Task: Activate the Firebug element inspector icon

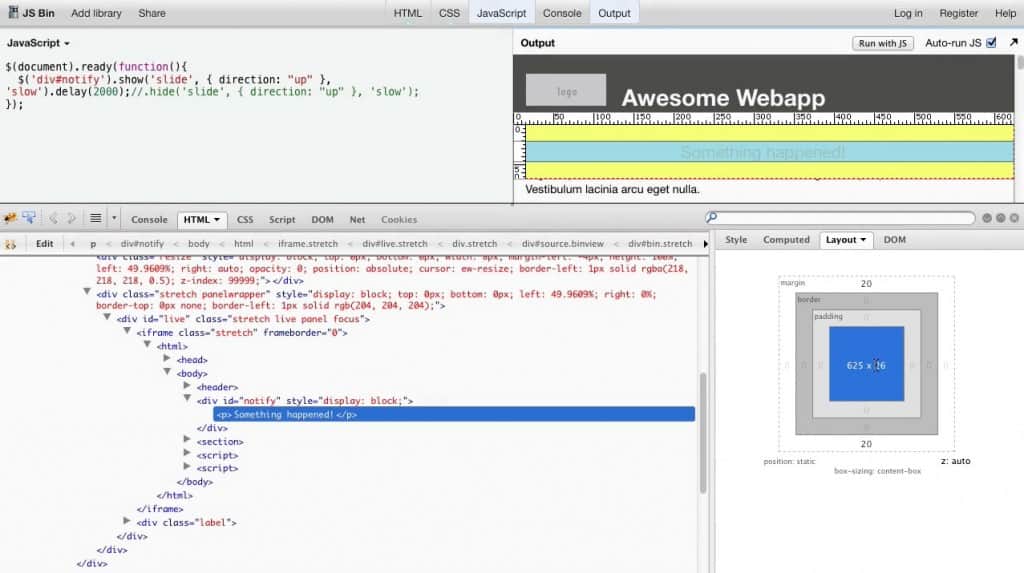Action: tap(29, 218)
